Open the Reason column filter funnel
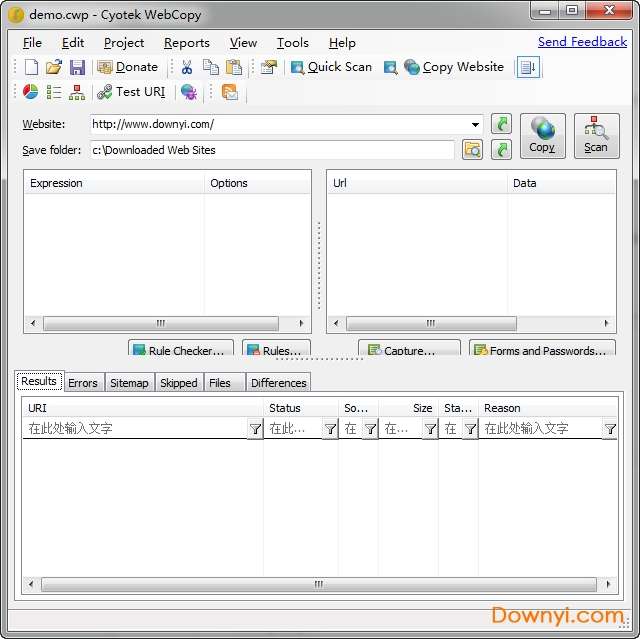 point(610,429)
